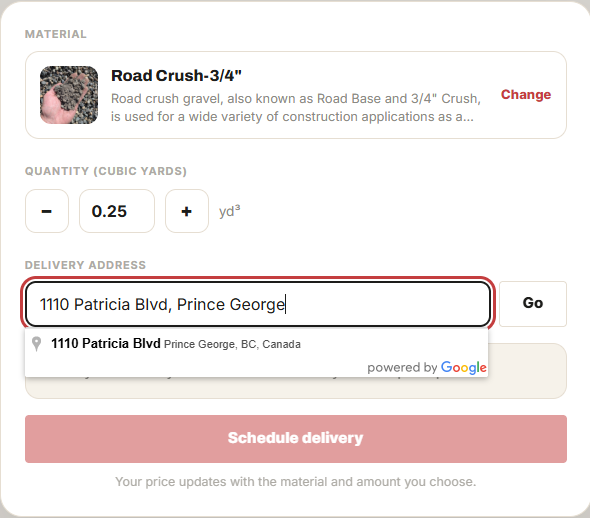Click the Go button
The width and height of the screenshot is (590, 518).
coord(533,304)
